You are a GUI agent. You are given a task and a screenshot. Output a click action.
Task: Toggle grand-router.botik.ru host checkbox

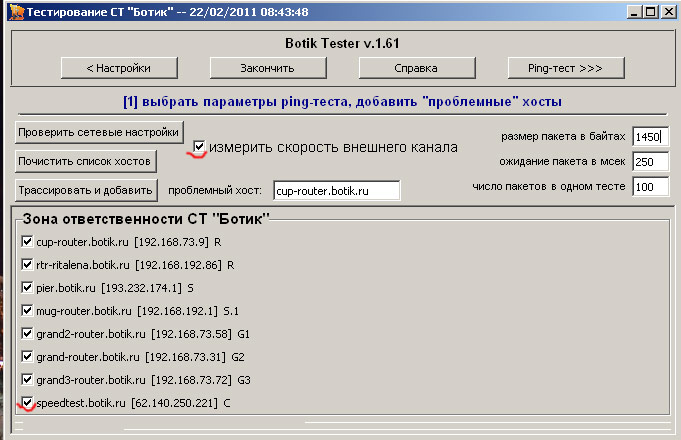[x=27, y=356]
